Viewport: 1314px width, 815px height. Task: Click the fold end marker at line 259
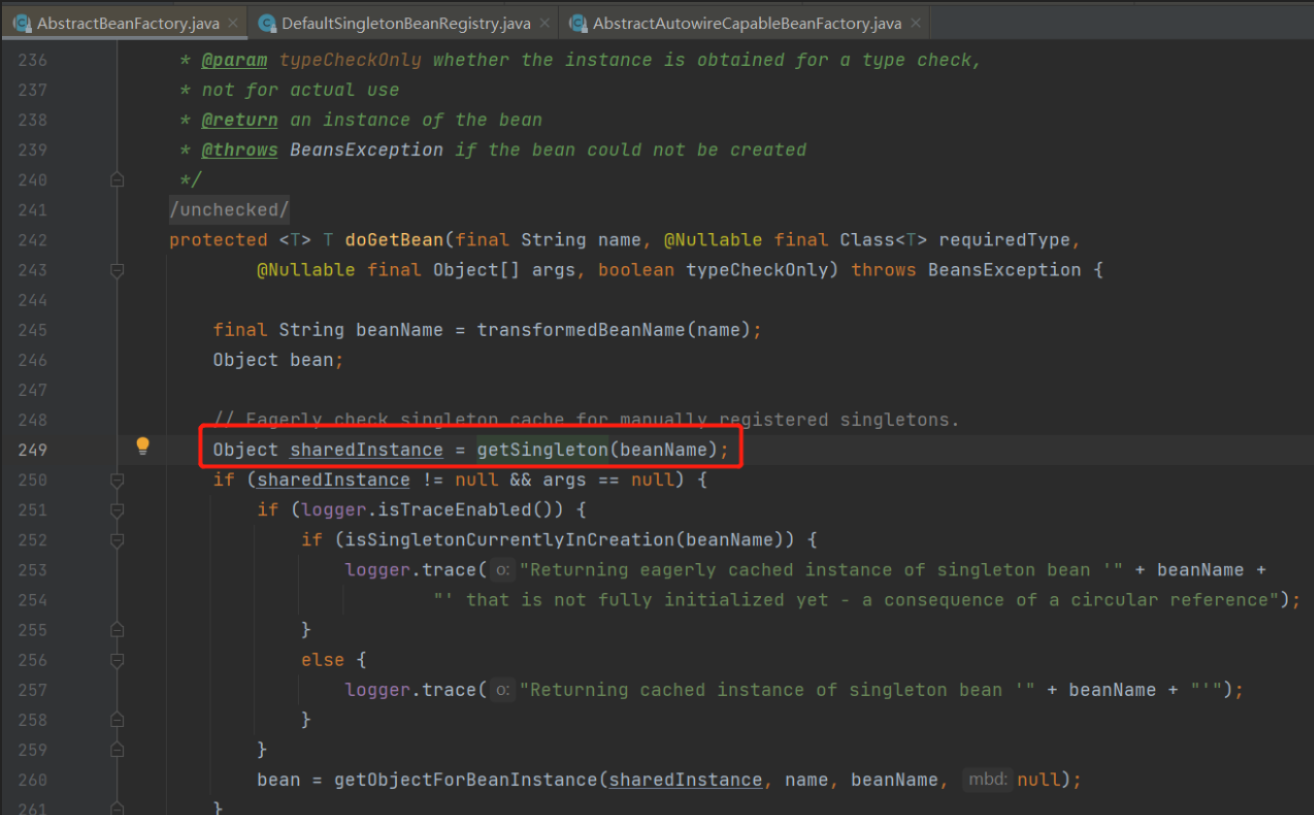pos(117,750)
